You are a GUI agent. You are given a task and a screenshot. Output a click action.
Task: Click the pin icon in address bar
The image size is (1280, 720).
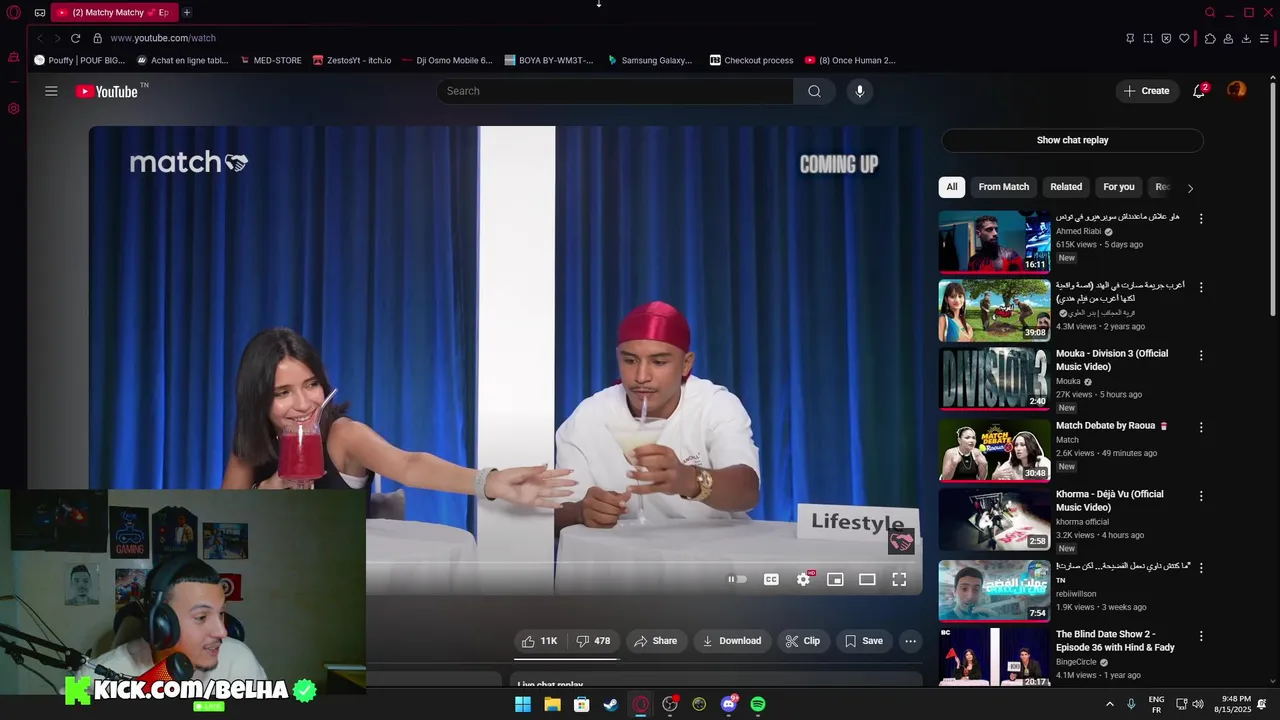click(x=1130, y=38)
